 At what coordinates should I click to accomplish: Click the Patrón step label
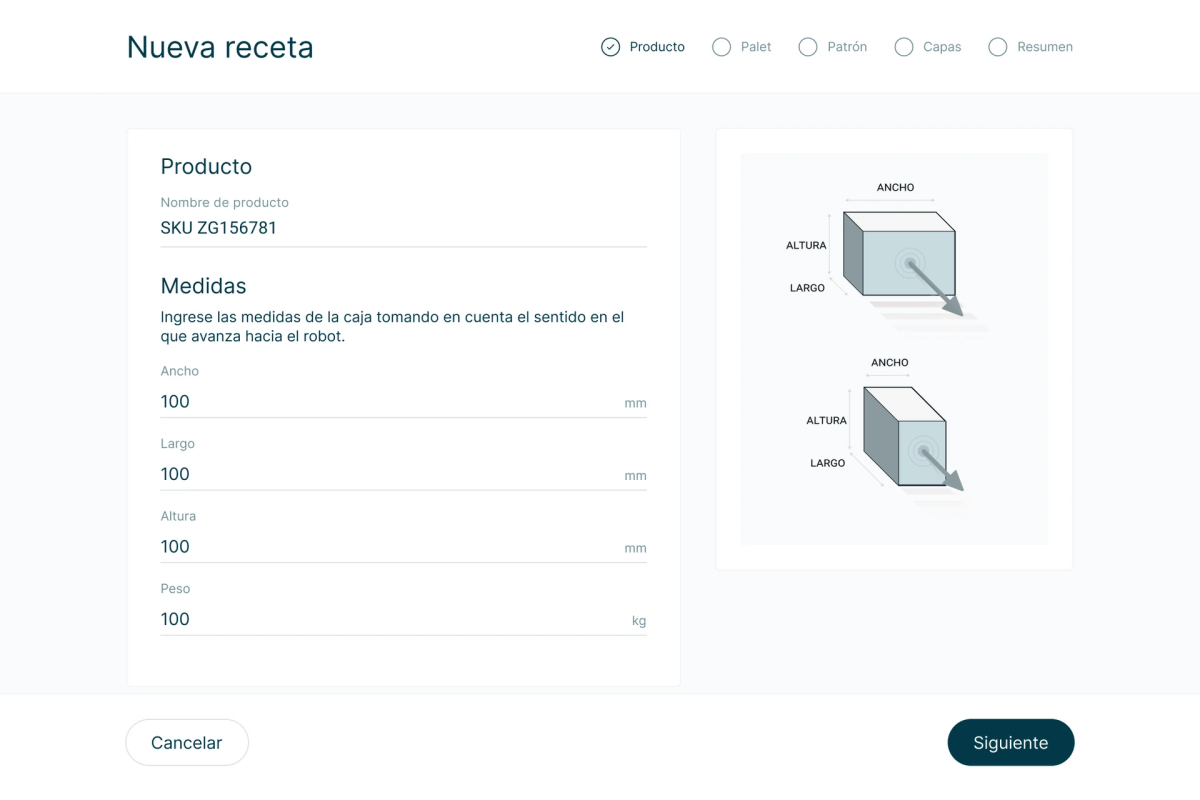pyautogui.click(x=847, y=47)
